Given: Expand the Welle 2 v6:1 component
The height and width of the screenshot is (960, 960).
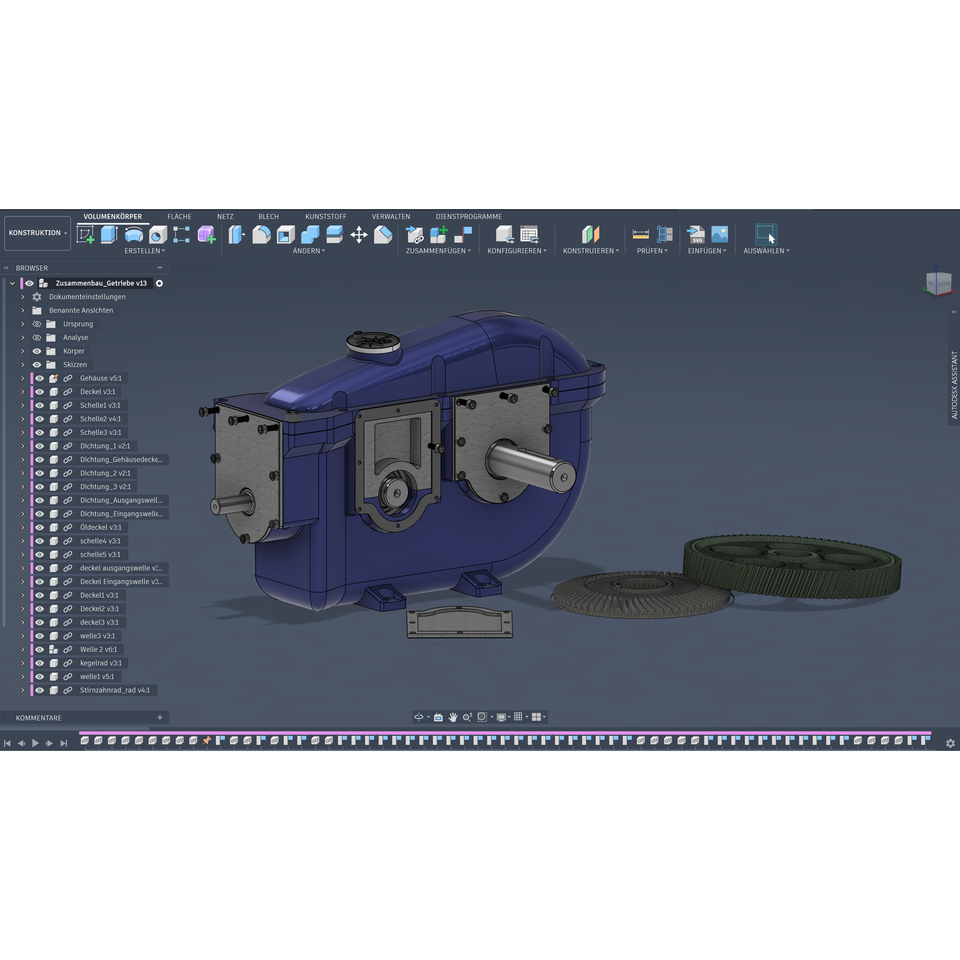Looking at the screenshot, I should (23, 650).
